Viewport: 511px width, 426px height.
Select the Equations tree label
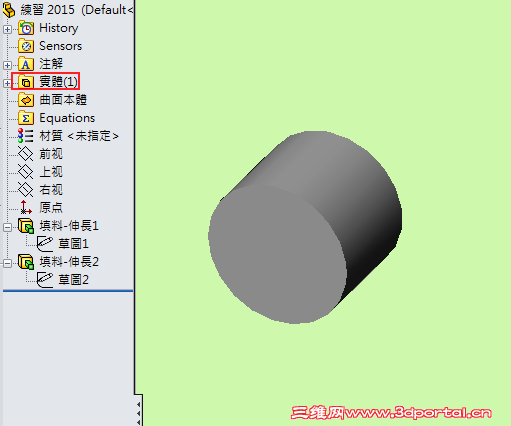coord(67,118)
